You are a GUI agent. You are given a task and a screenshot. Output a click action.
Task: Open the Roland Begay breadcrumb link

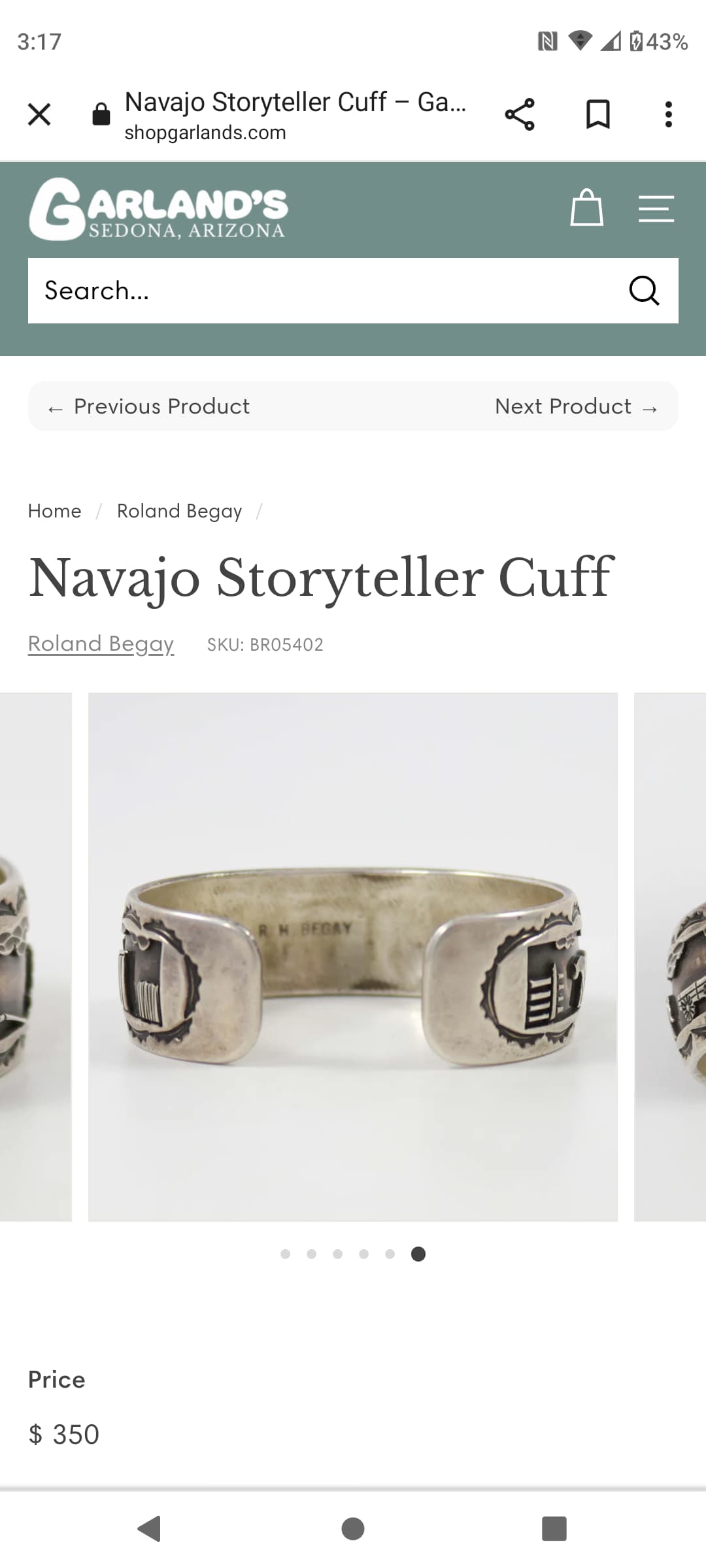point(179,511)
